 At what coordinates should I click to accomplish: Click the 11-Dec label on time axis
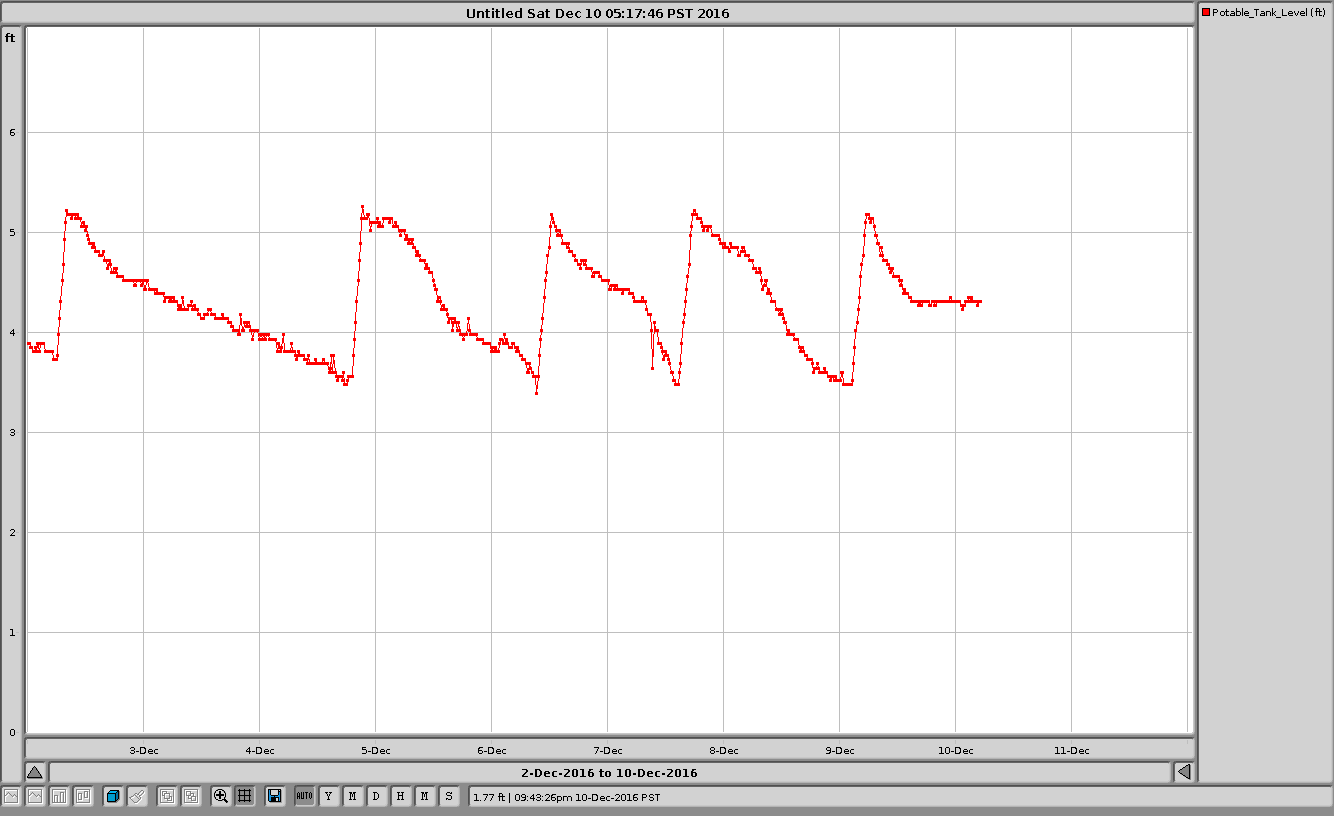1071,750
